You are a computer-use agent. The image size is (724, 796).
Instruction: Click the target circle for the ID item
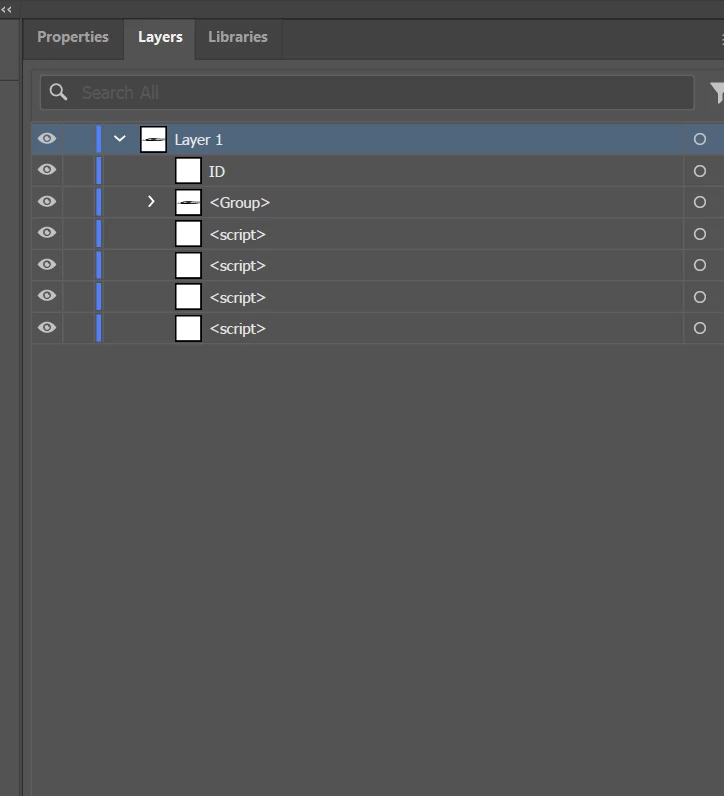click(700, 171)
